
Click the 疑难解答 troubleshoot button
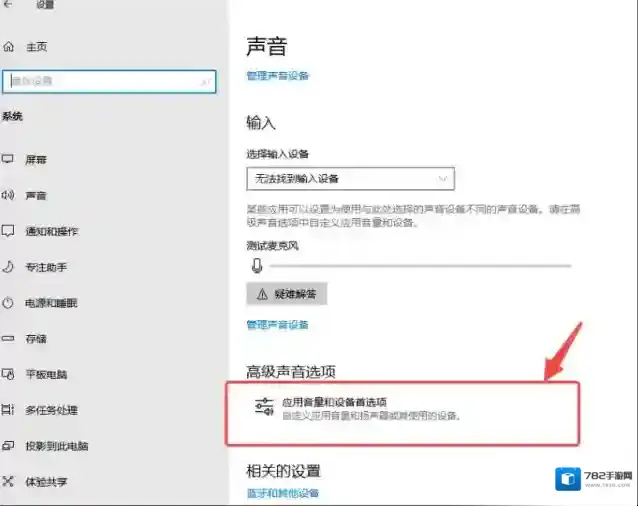[286, 294]
